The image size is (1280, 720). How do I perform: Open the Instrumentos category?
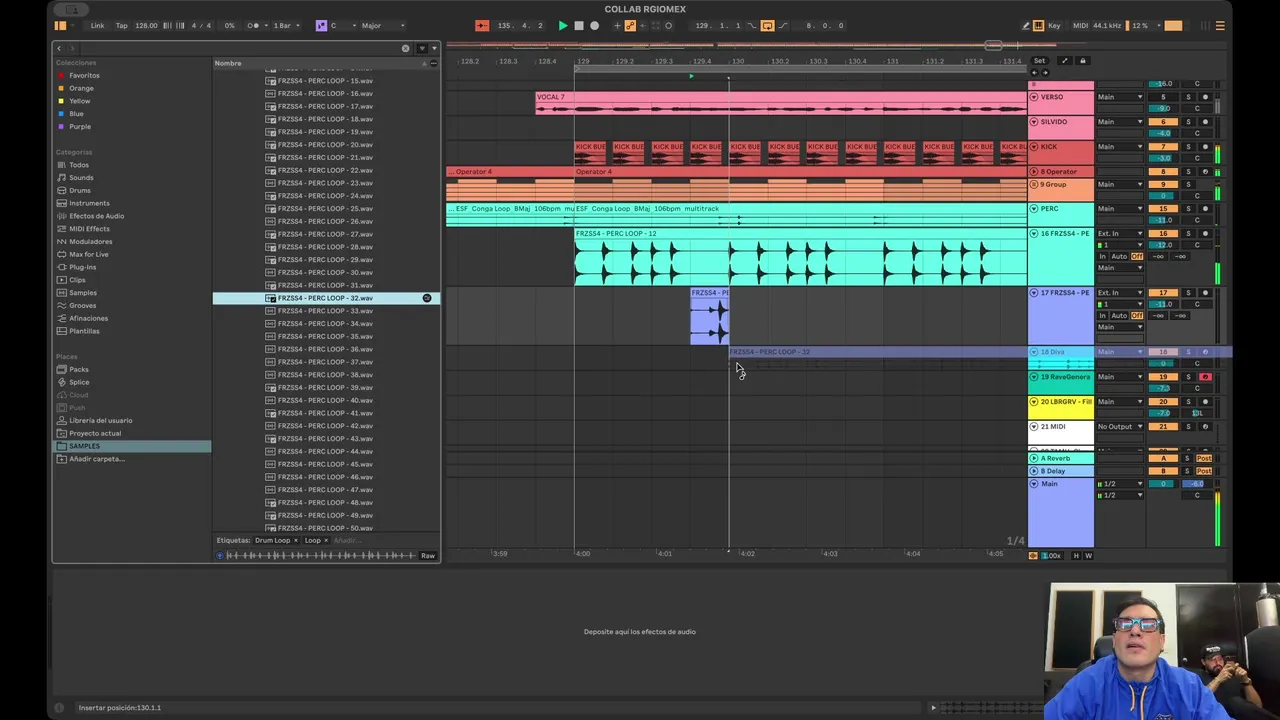89,203
